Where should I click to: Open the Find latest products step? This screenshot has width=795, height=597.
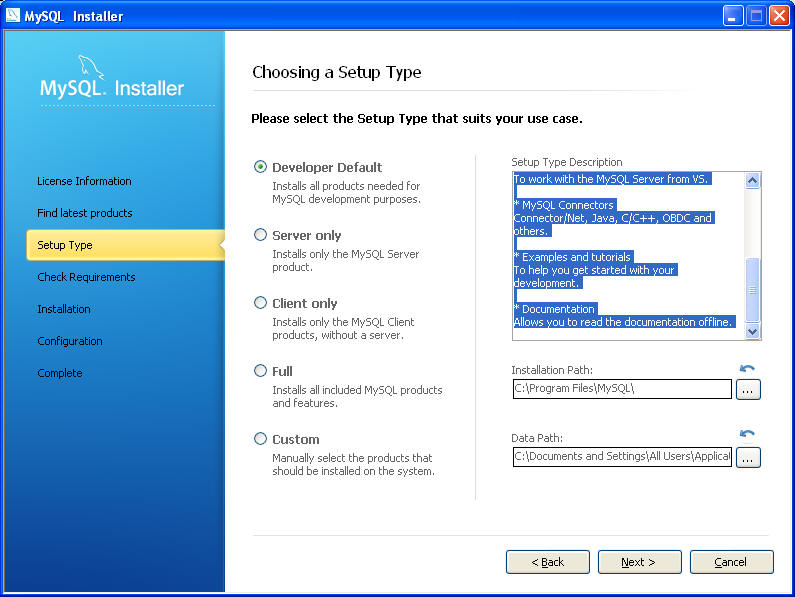coord(85,213)
